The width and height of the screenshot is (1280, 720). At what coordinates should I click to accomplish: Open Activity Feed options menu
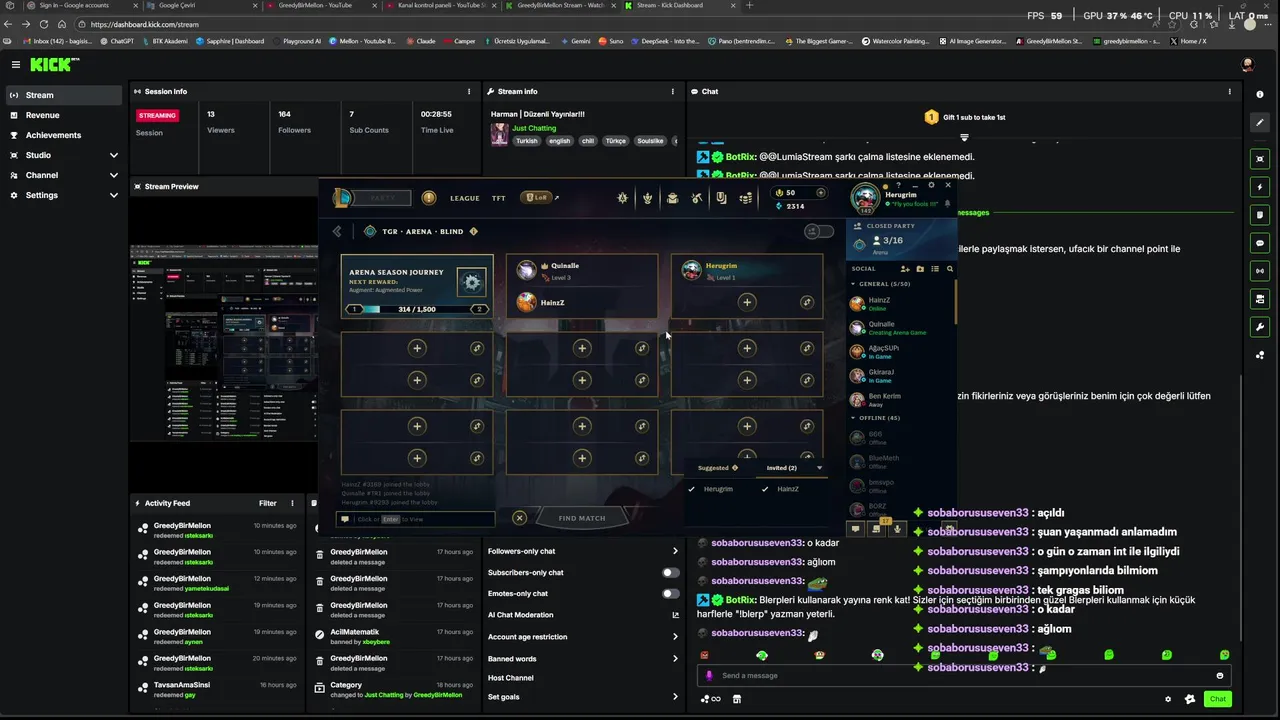click(293, 503)
